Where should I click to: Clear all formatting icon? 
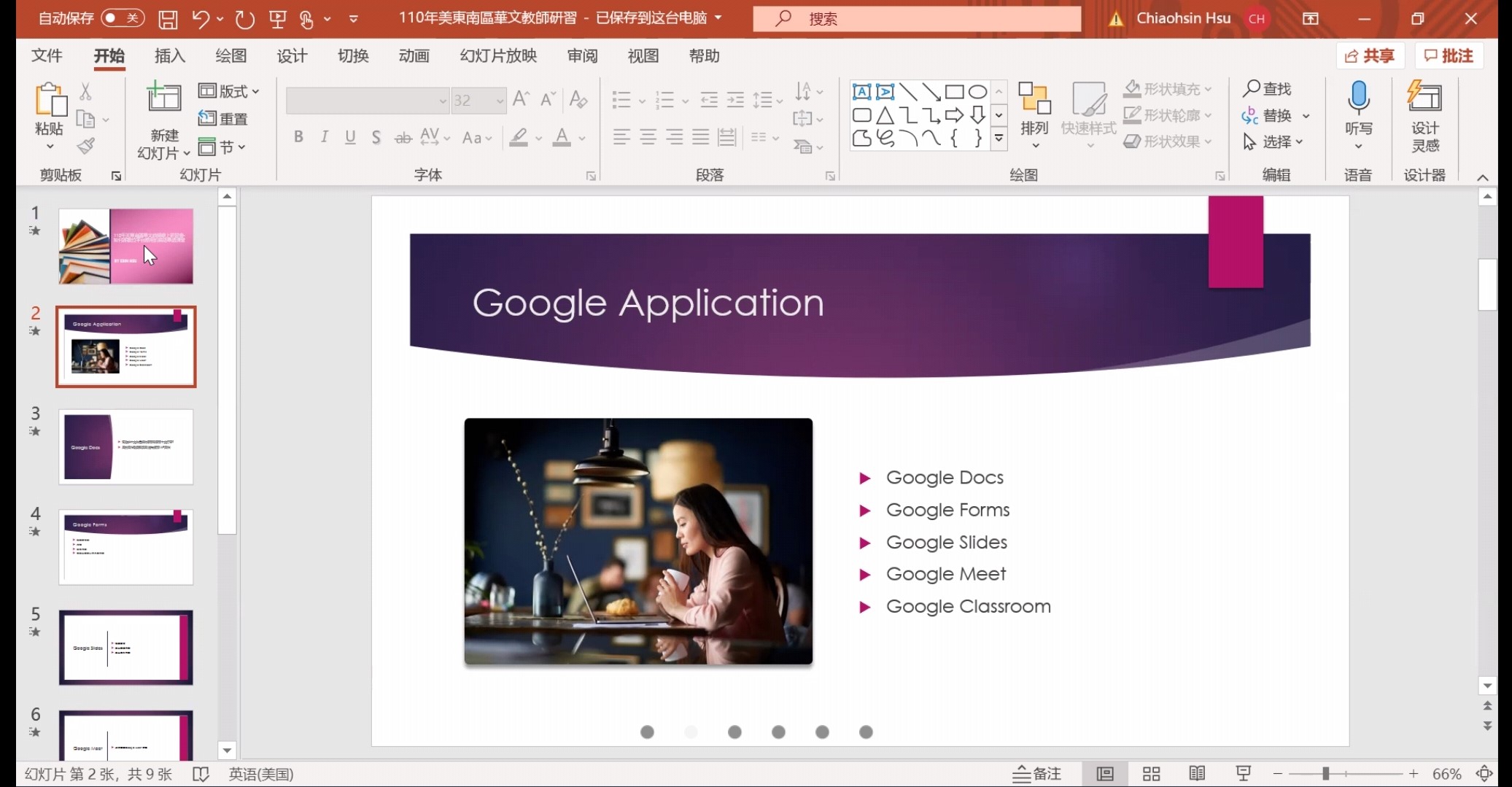pos(578,98)
